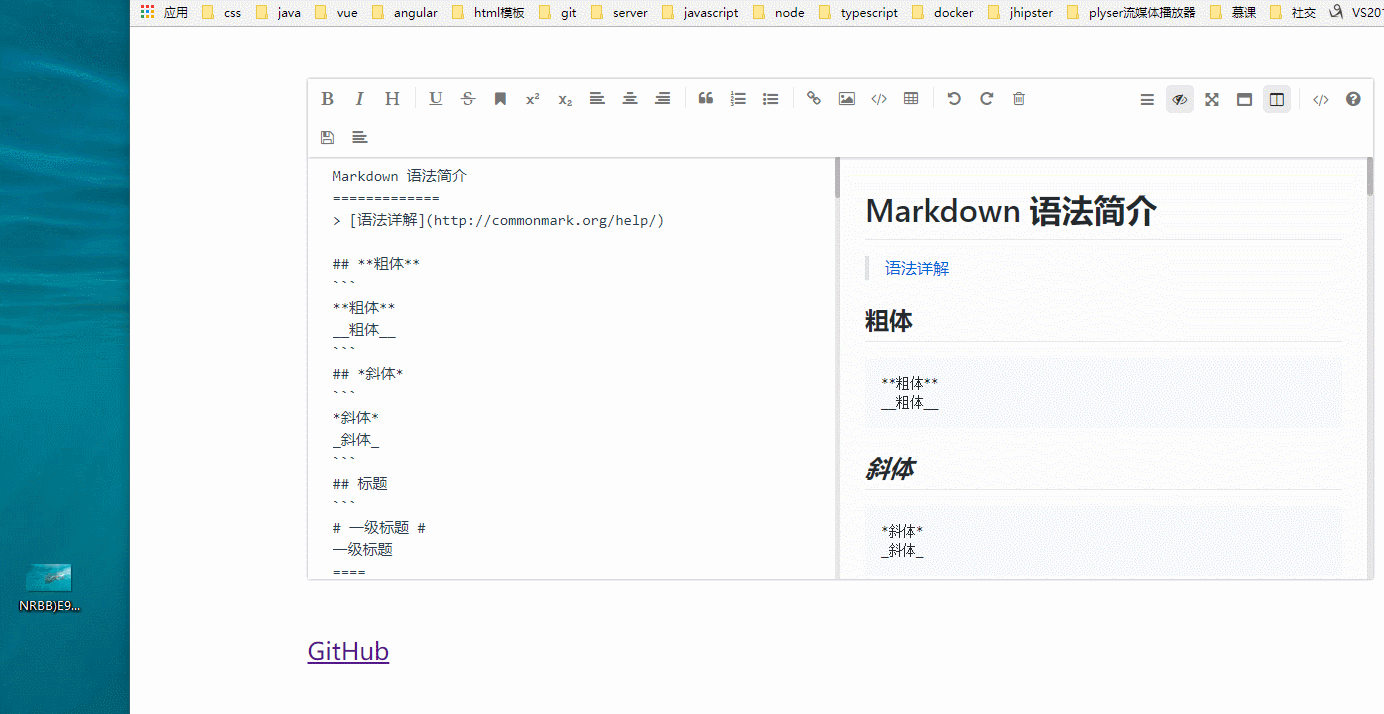The height and width of the screenshot is (714, 1384).
Task: Click the editor pane scrollbar
Action: [x=837, y=177]
